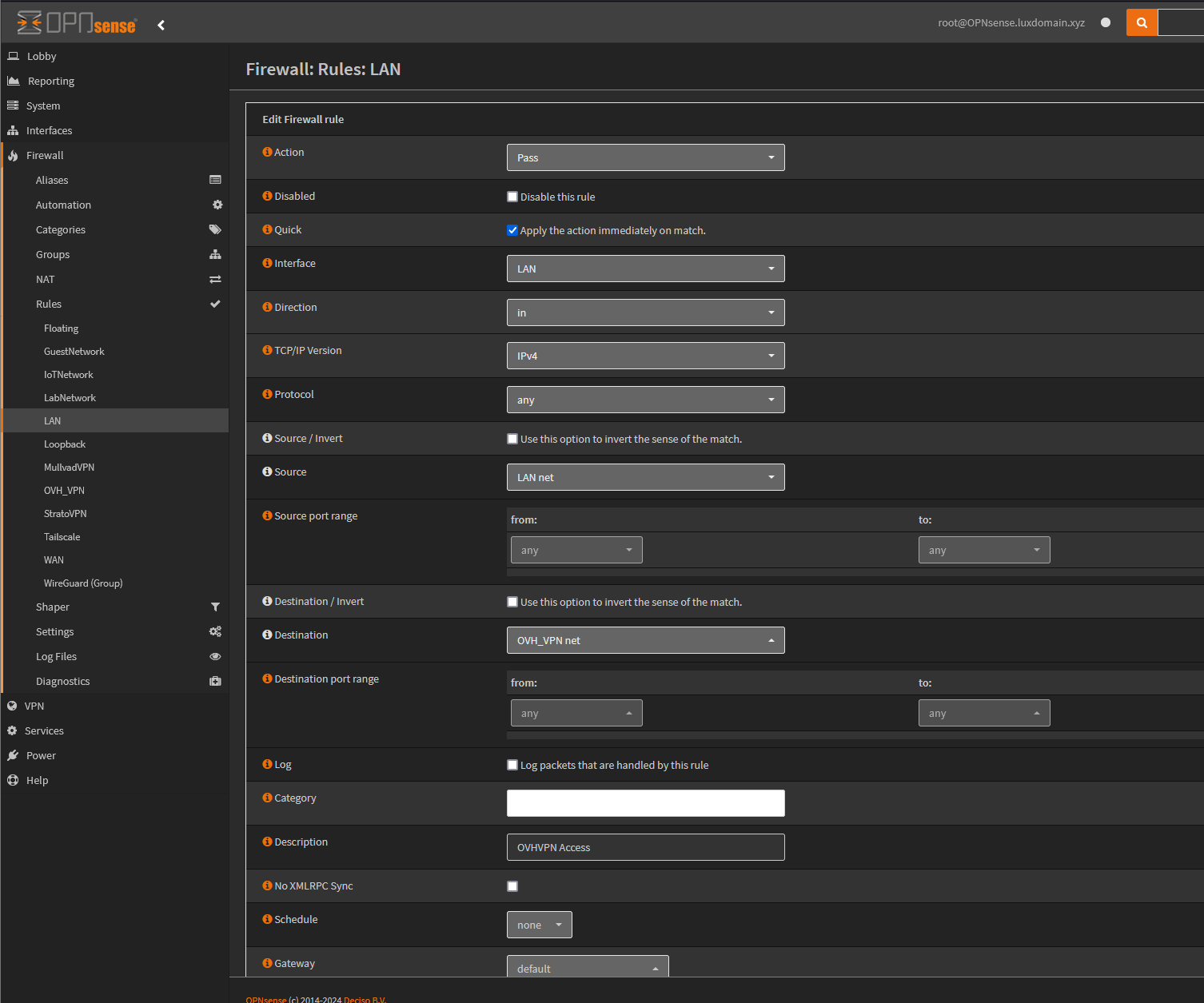Viewport: 1204px width, 1003px height.
Task: Uncheck the Quick apply immediately checkbox
Action: (x=512, y=230)
